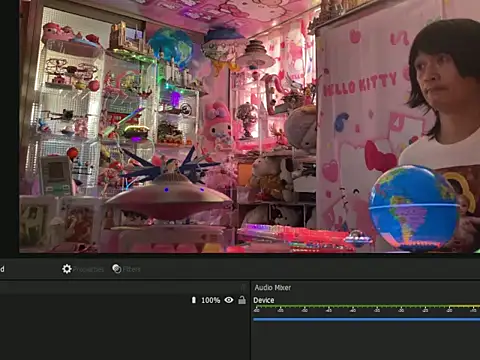480x360 pixels.
Task: Open source Filters via its text label
Action: pyautogui.click(x=132, y=269)
